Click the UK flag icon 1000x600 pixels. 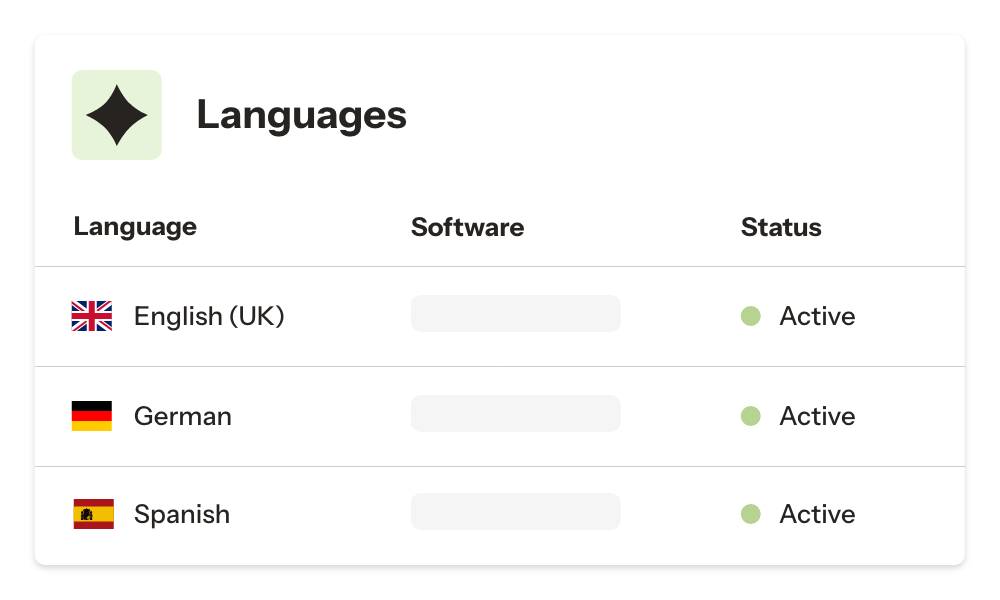[92, 316]
